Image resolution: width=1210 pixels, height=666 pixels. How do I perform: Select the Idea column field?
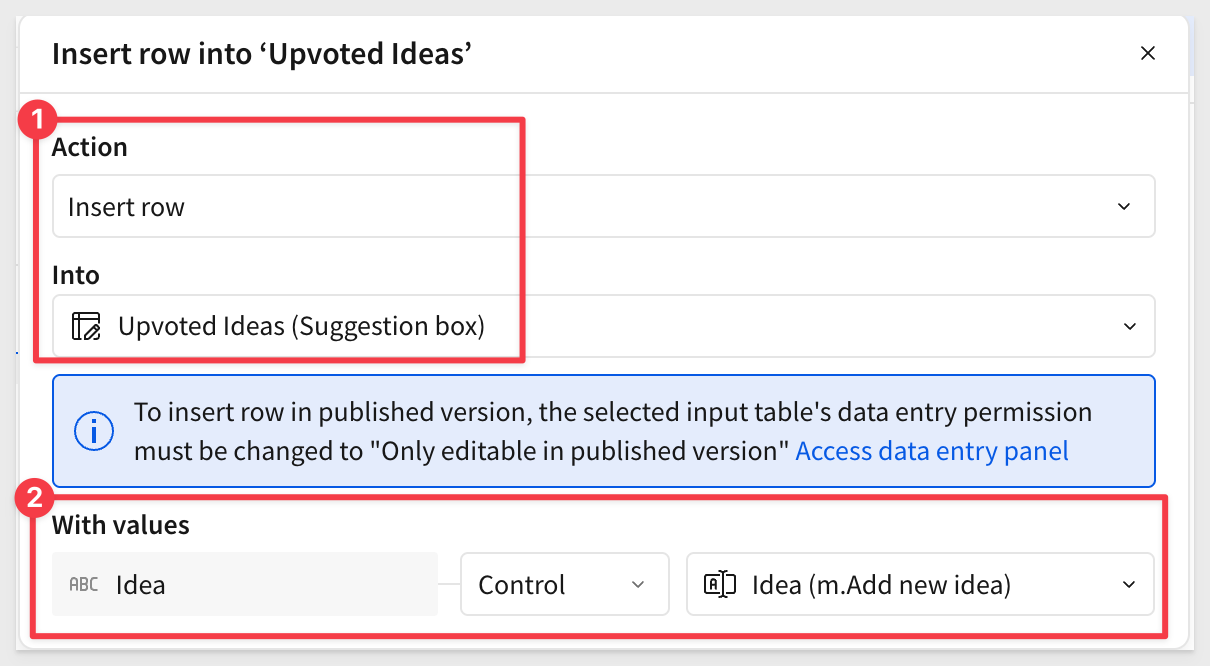[x=245, y=585]
